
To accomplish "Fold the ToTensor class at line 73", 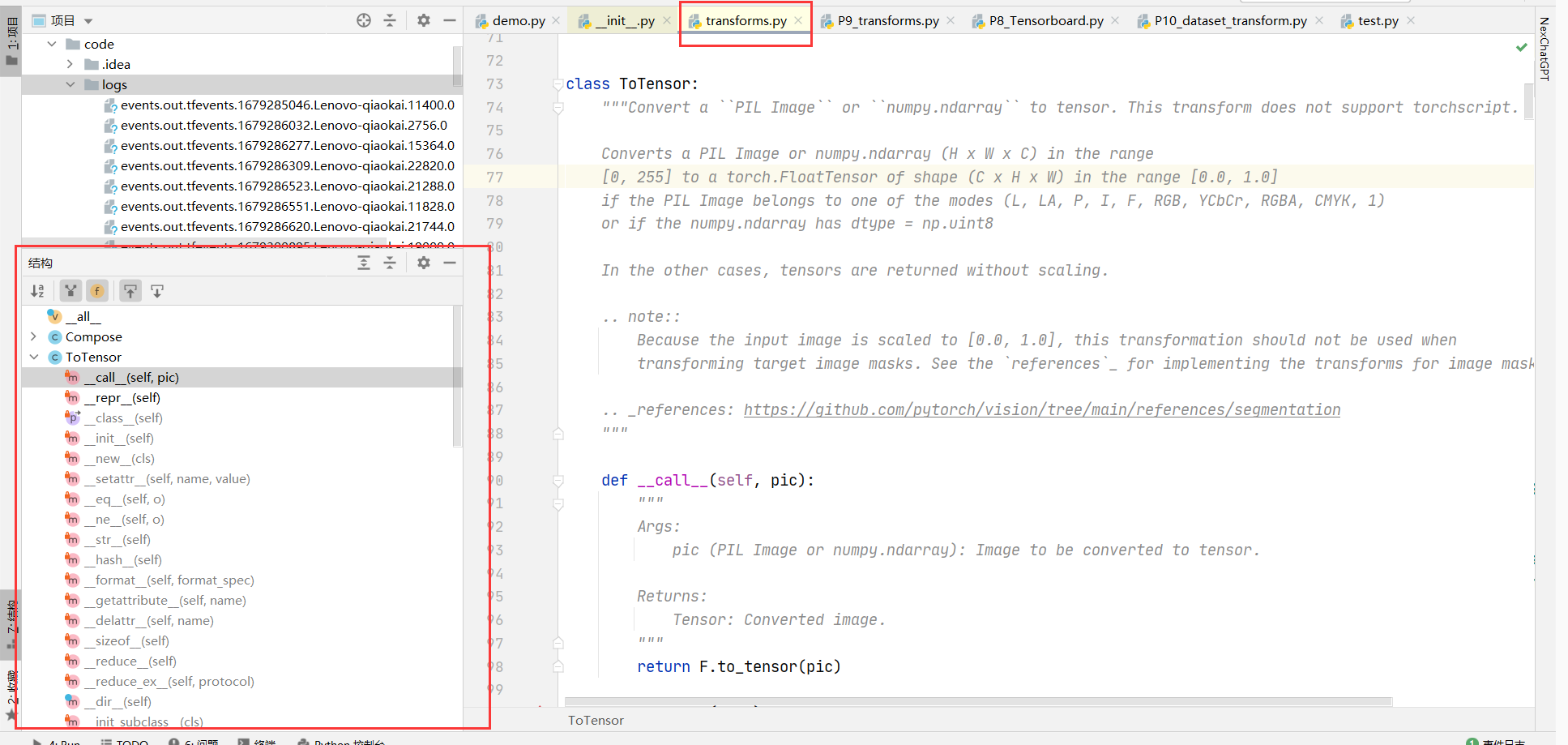I will coord(558,84).
